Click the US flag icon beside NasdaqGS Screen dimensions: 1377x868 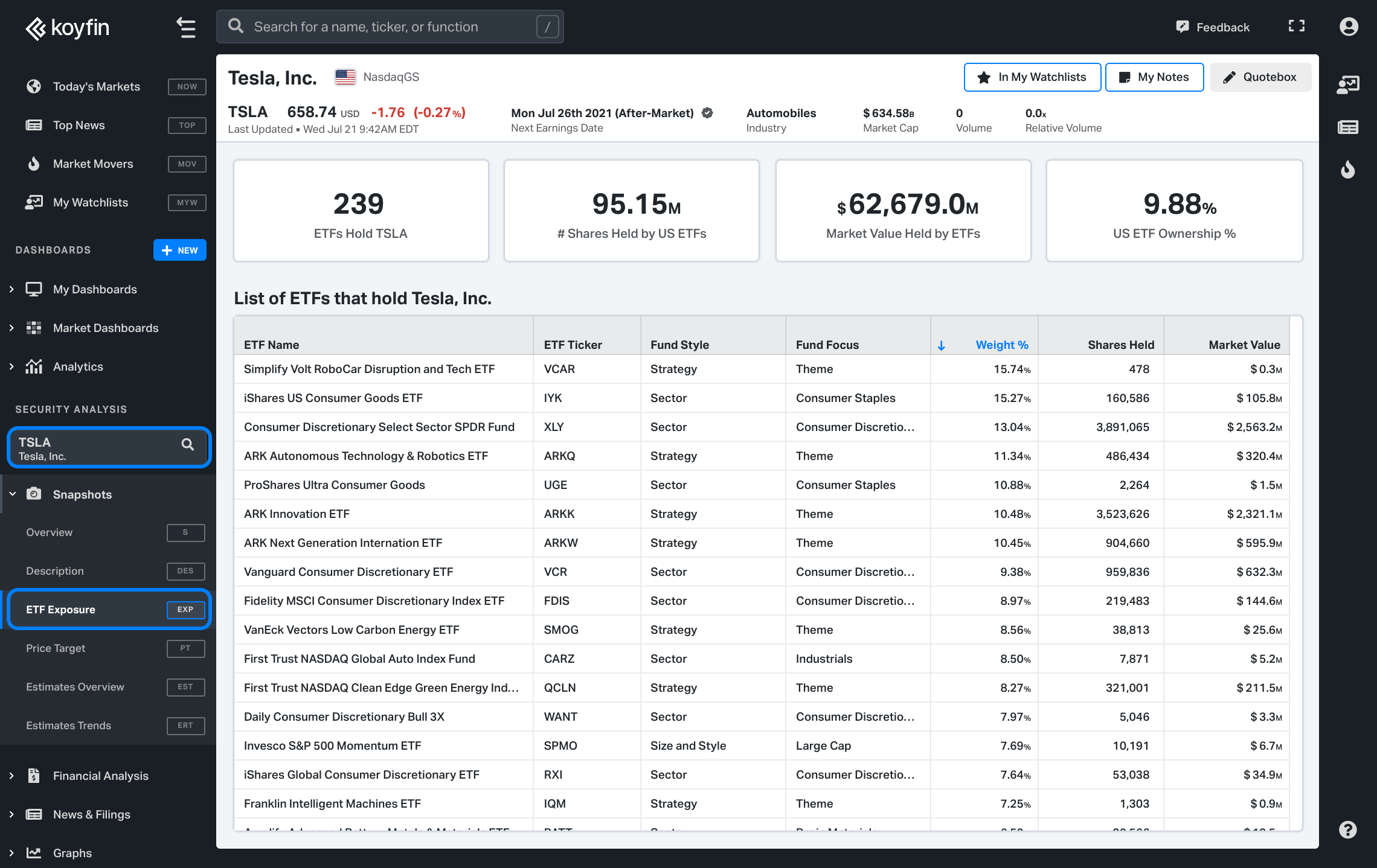(x=345, y=77)
